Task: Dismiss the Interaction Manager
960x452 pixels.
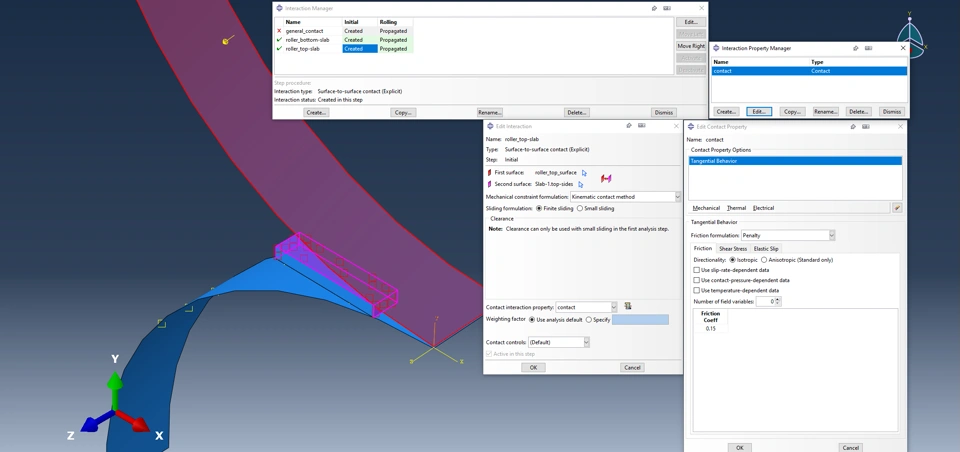Action: pos(664,113)
